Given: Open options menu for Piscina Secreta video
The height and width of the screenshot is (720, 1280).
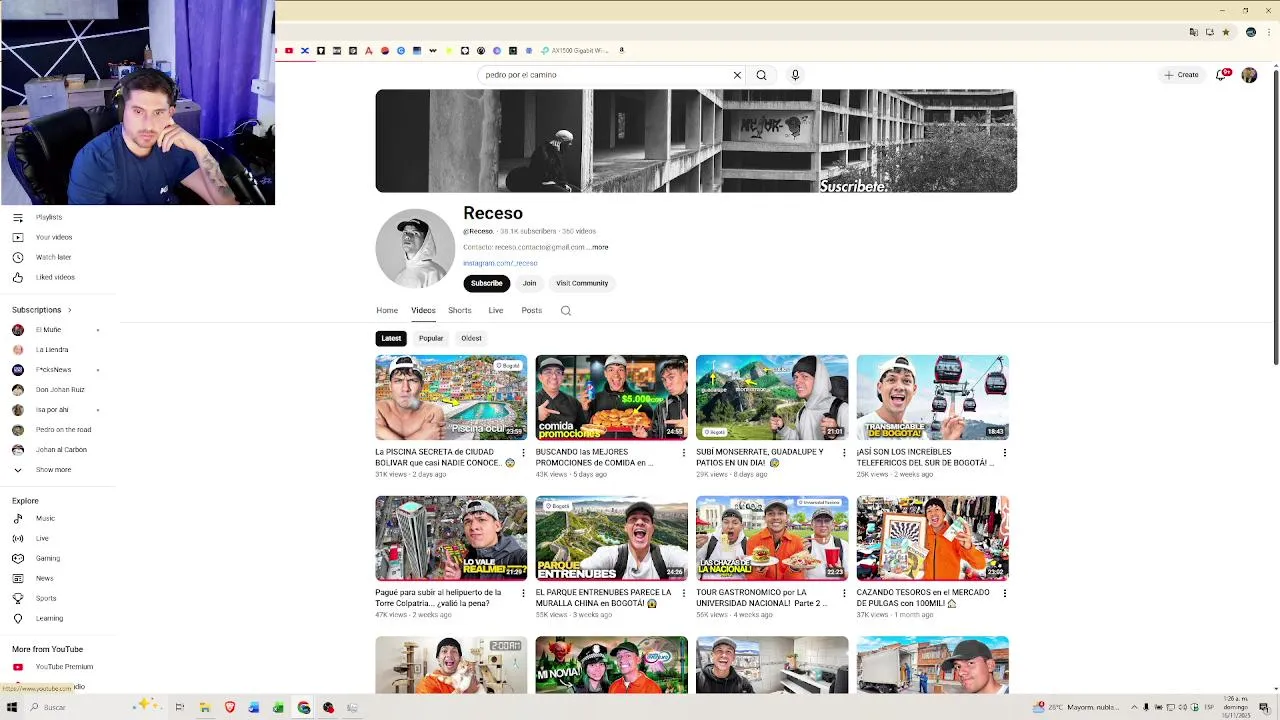Looking at the screenshot, I should click(523, 453).
